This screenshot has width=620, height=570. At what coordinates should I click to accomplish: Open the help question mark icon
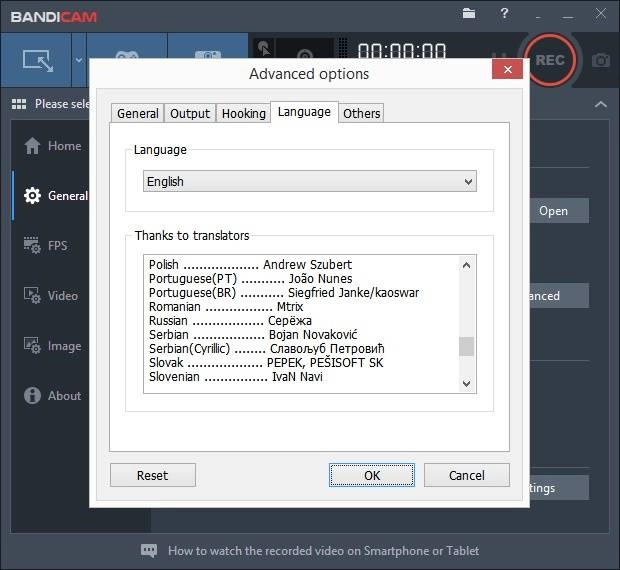(x=504, y=13)
